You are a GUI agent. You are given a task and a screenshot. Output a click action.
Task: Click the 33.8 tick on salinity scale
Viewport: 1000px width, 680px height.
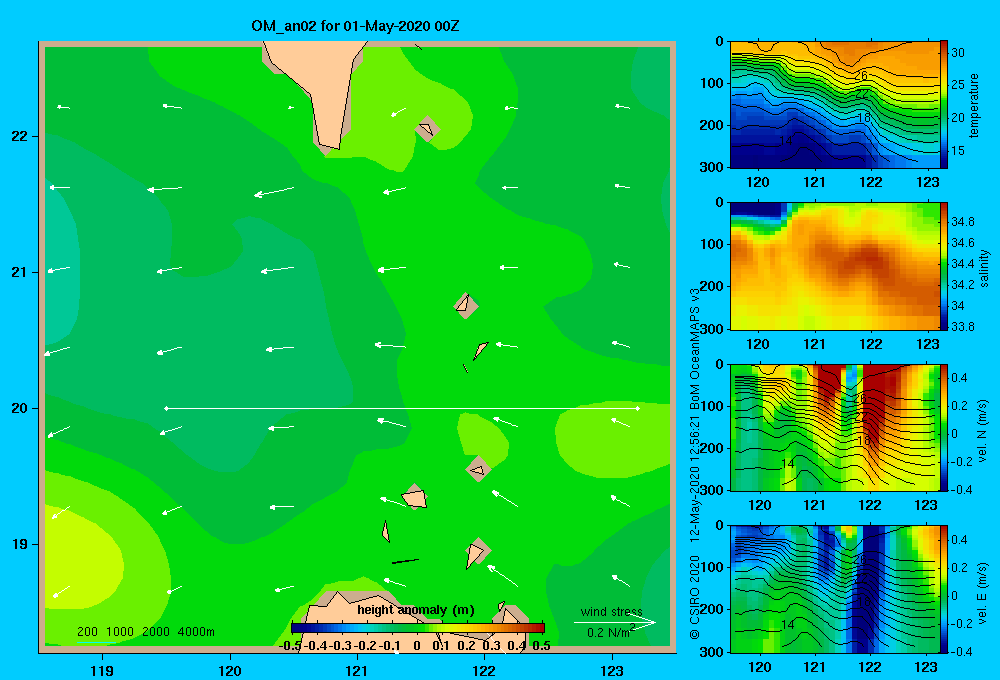[x=962, y=327]
